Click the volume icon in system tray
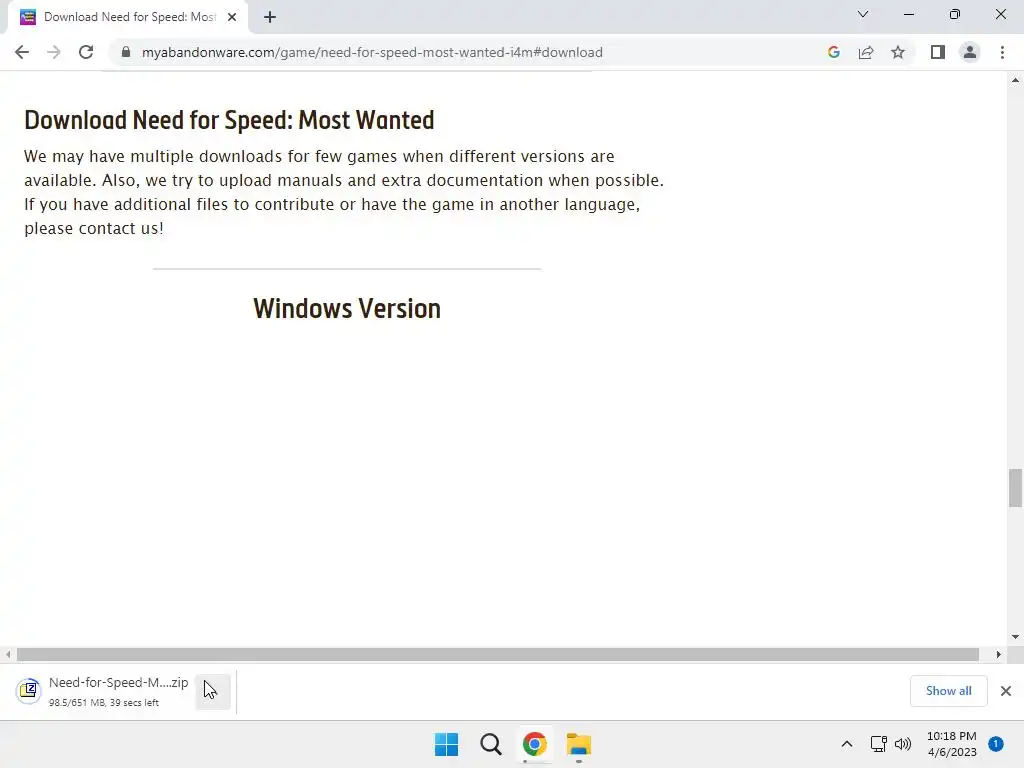The width and height of the screenshot is (1024, 768). point(903,744)
